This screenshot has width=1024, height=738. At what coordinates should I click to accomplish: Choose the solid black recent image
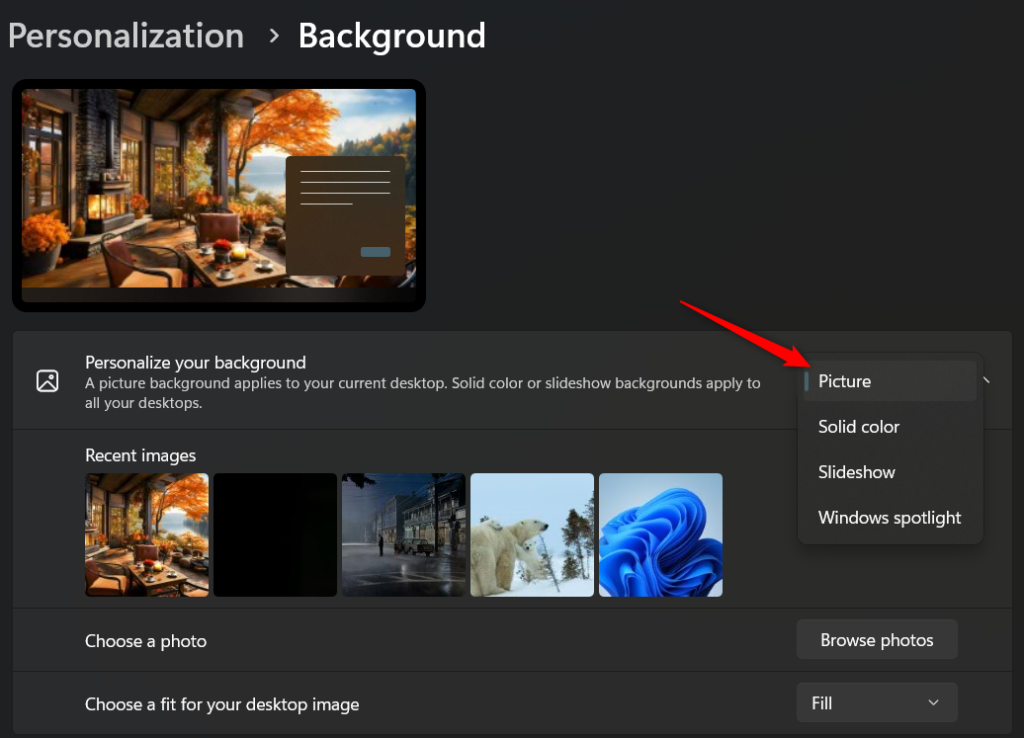coord(275,535)
